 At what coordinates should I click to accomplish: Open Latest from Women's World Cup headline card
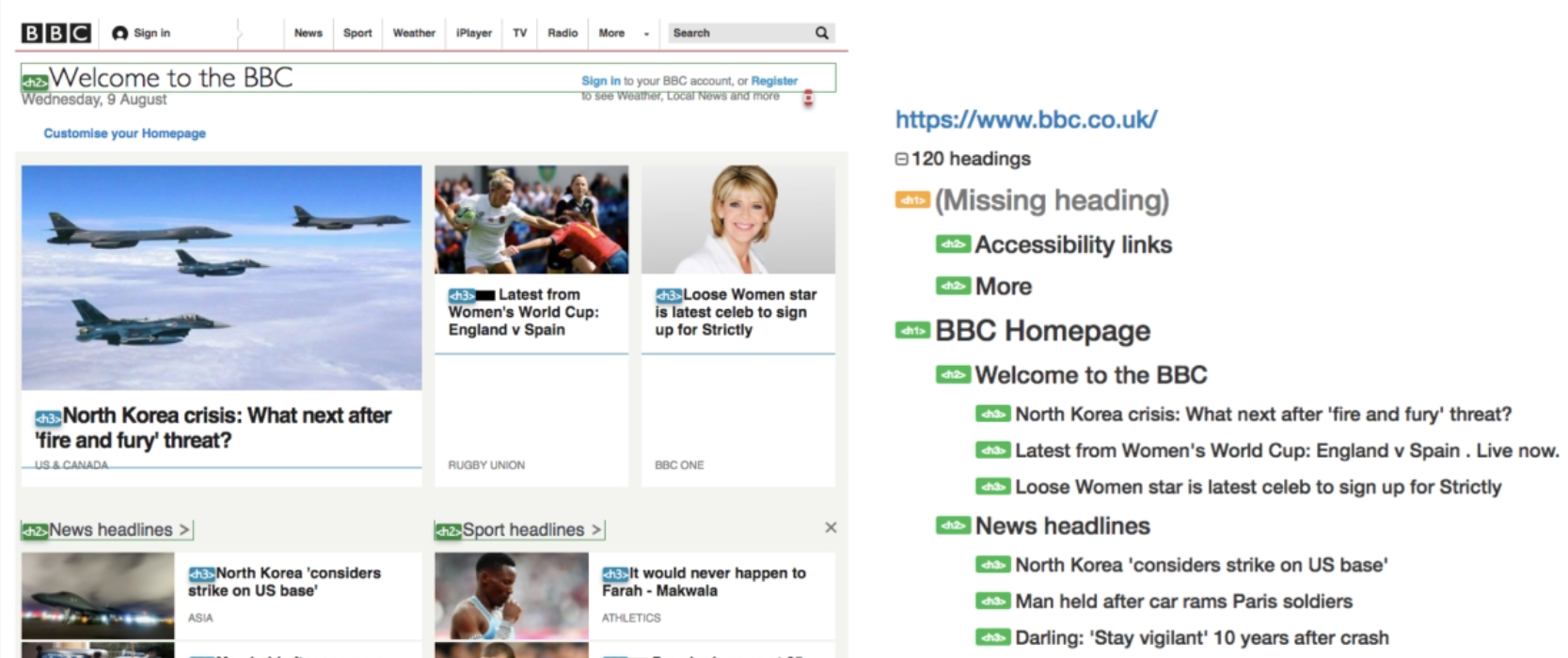[x=524, y=312]
